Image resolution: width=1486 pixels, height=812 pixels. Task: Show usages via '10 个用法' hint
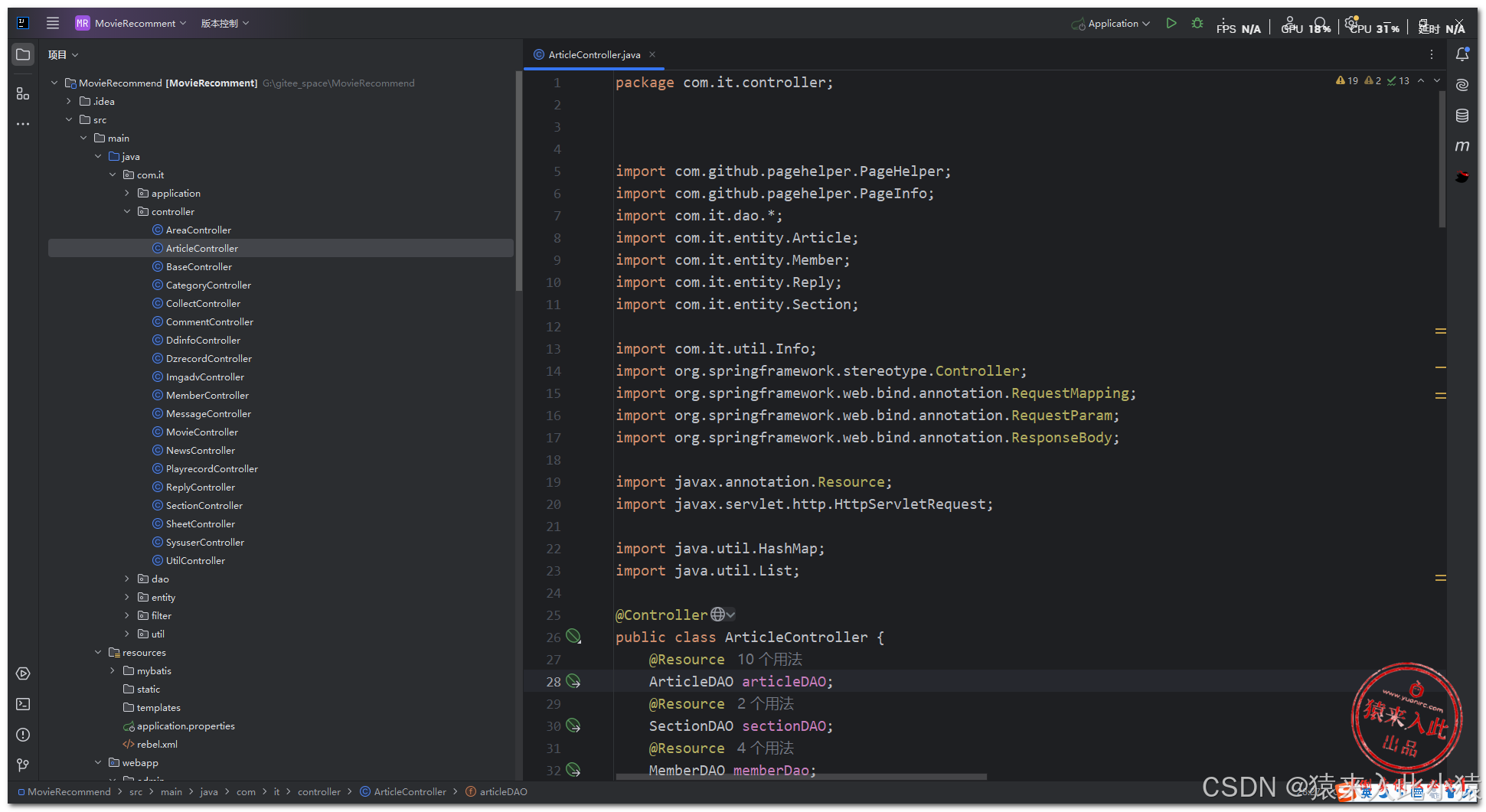pos(769,659)
